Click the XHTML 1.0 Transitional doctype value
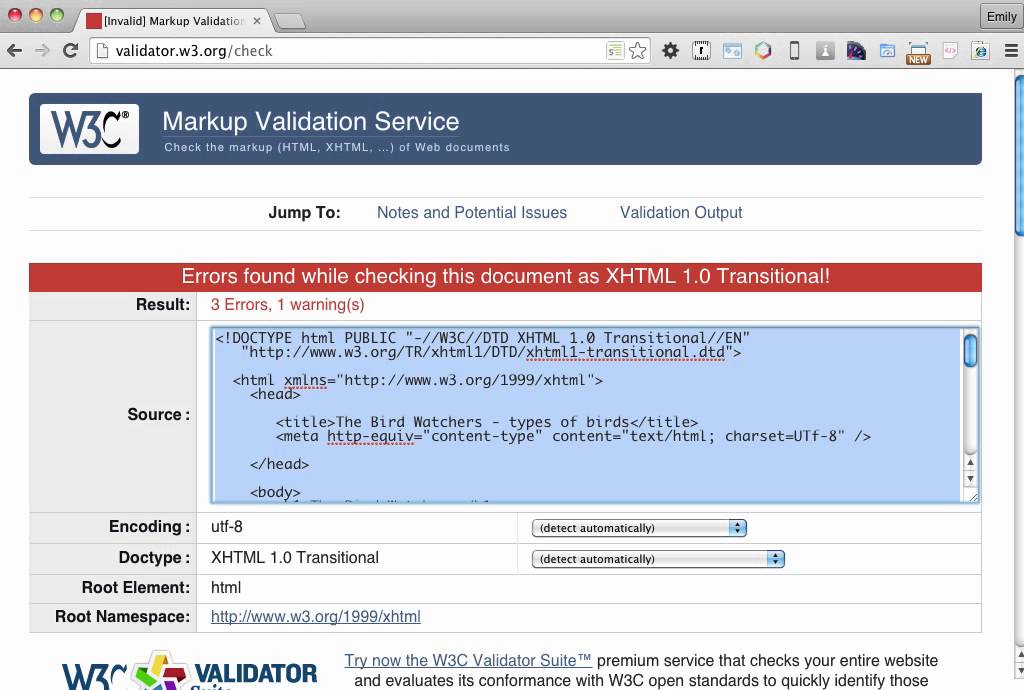Viewport: 1024px width, 690px height. 295,557
